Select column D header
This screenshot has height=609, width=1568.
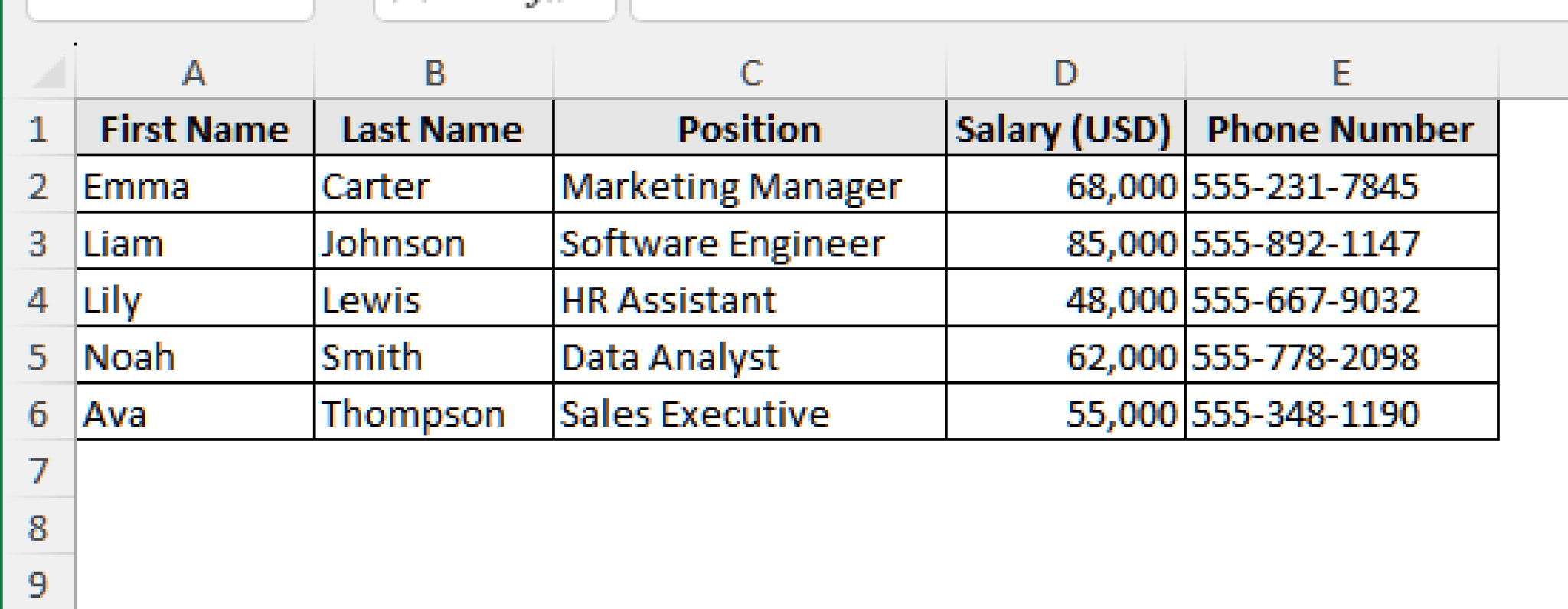tap(1064, 73)
